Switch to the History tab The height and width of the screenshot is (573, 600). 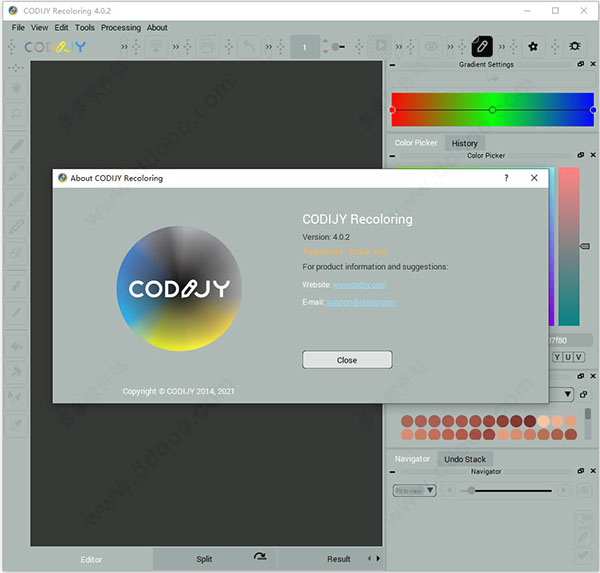click(465, 143)
